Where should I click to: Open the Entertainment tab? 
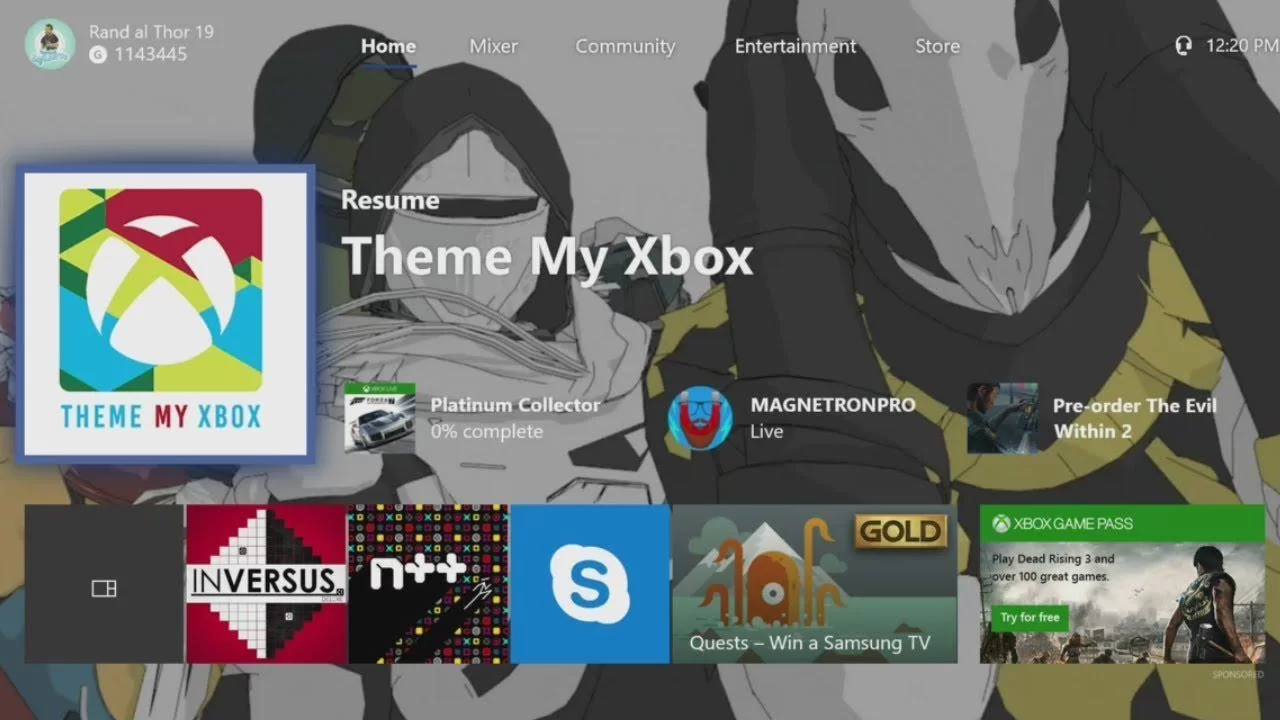pyautogui.click(x=795, y=46)
